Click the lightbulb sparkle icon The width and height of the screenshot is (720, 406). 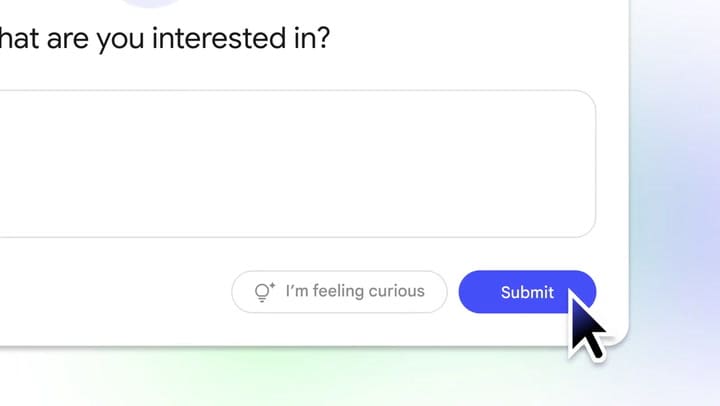[x=264, y=292]
